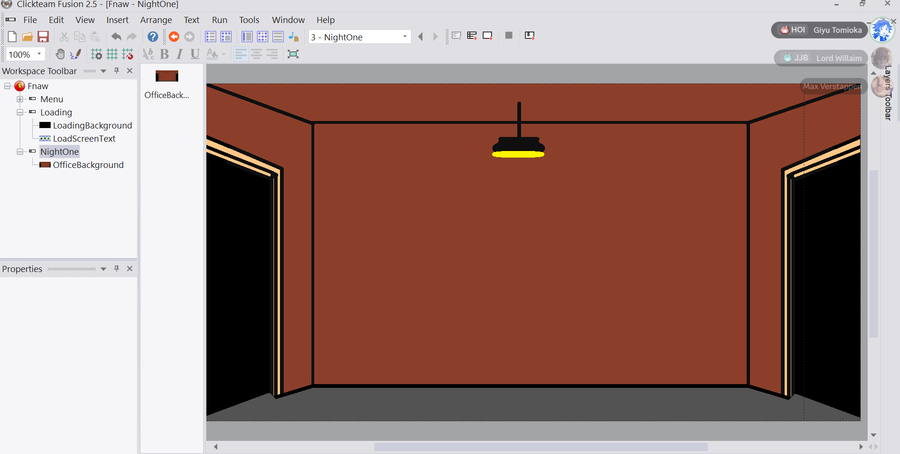Collapse the Loading frame node
The image size is (900, 454).
pyautogui.click(x=20, y=112)
